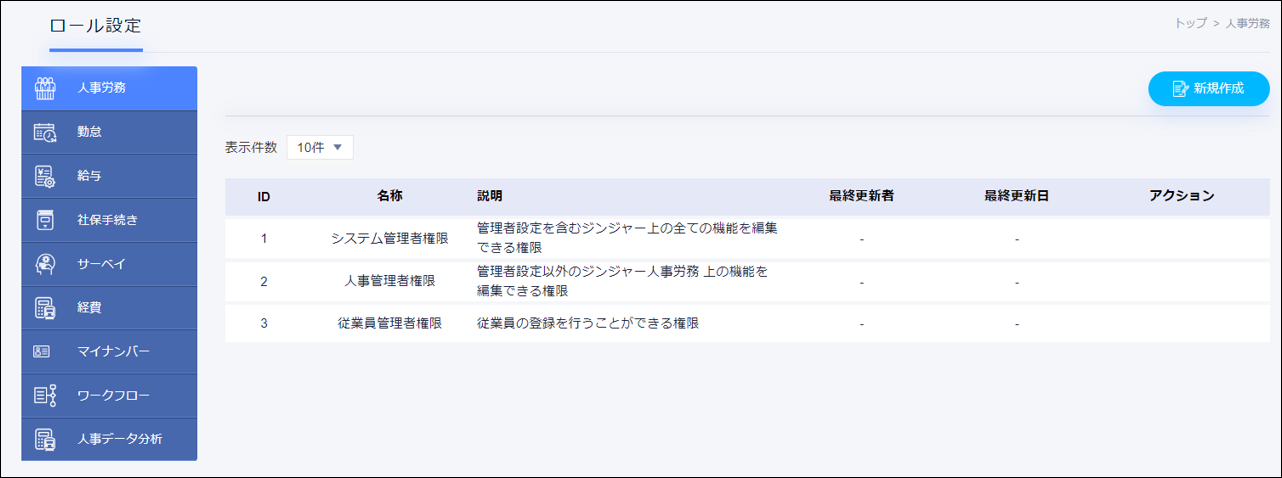The width and height of the screenshot is (1282, 478).
Task: Click the トップ breadcrumb link
Action: [1190, 23]
